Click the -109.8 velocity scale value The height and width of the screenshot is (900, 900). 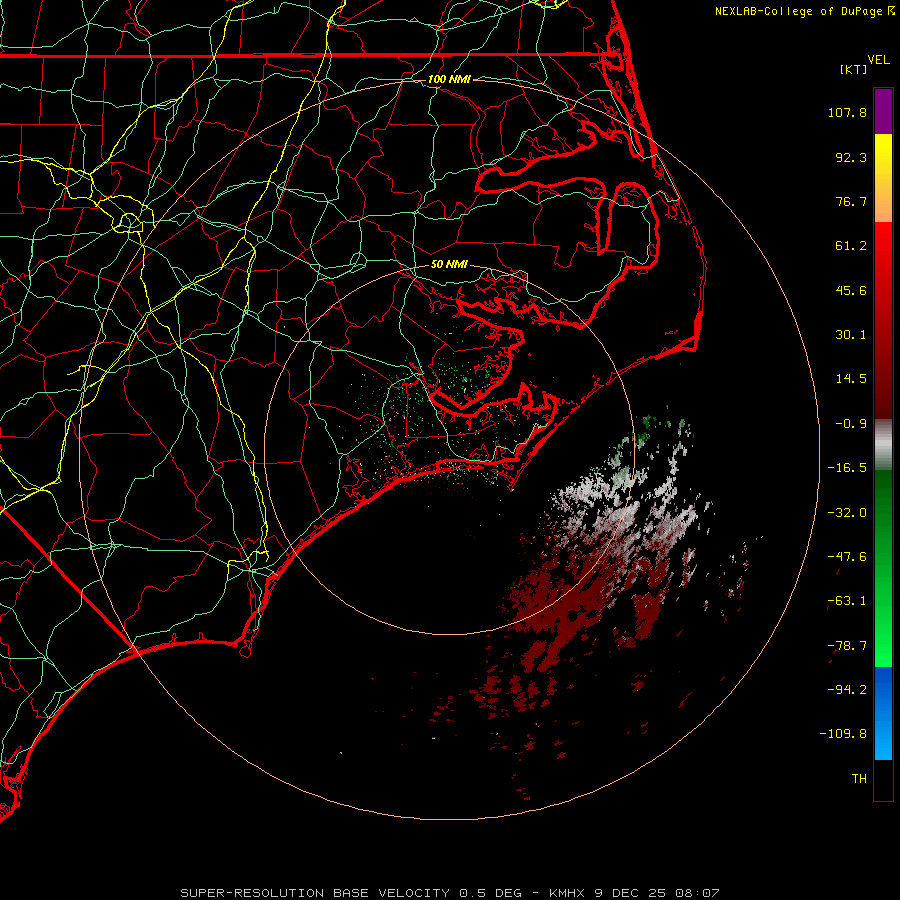click(843, 734)
